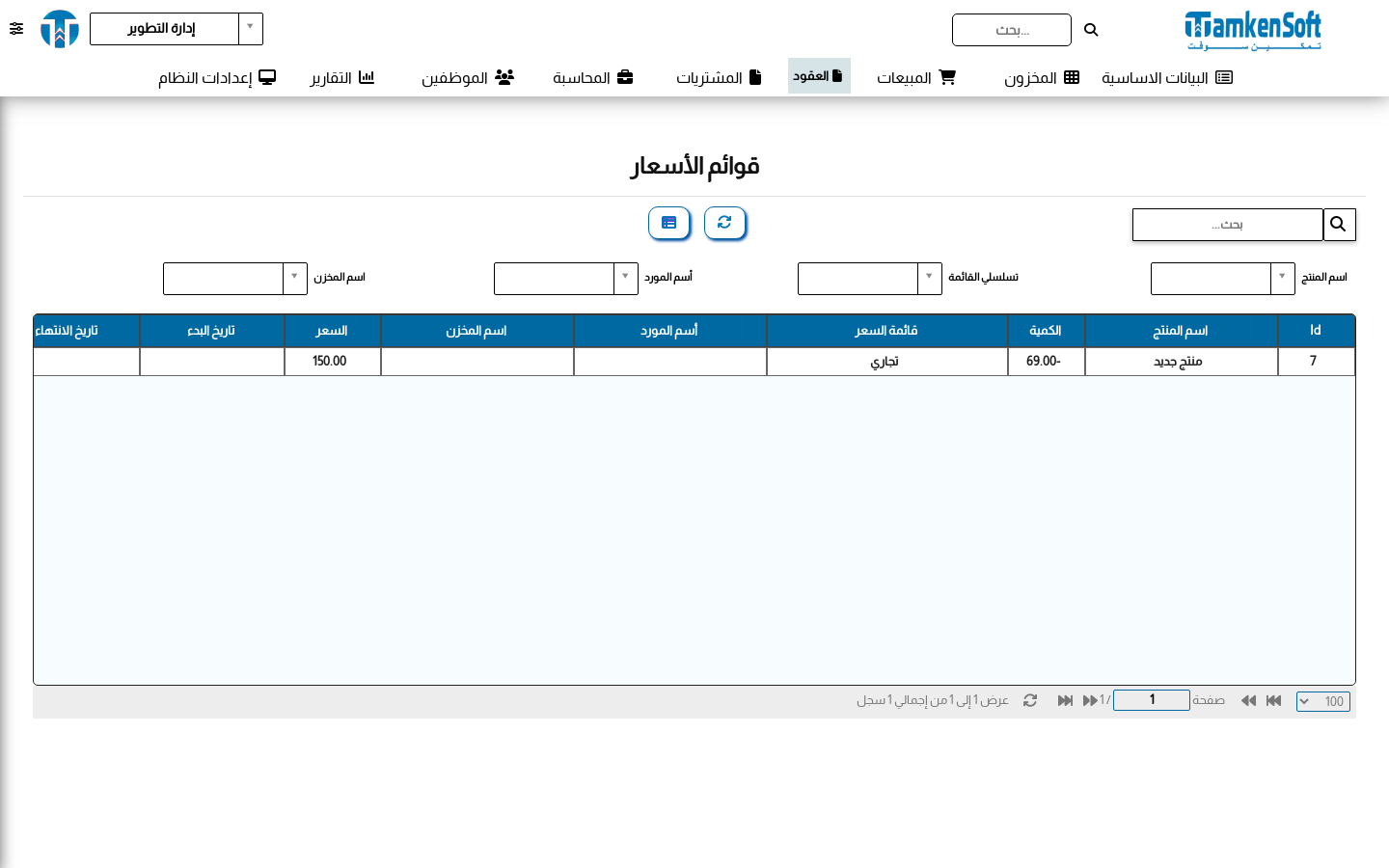Sort by أسم المورد column header
This screenshot has width=1389, height=868.
click(669, 331)
